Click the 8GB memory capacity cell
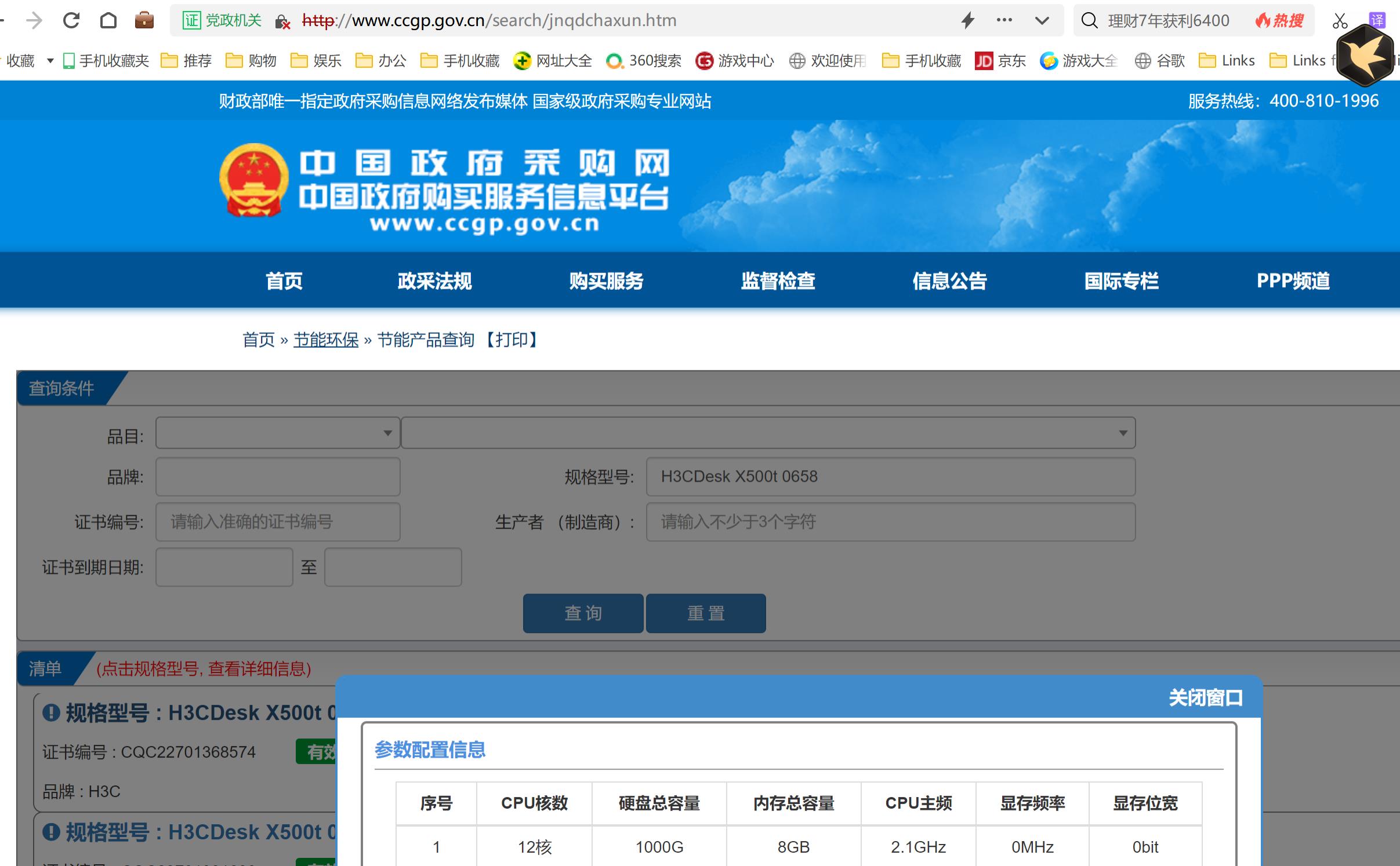 click(x=793, y=847)
